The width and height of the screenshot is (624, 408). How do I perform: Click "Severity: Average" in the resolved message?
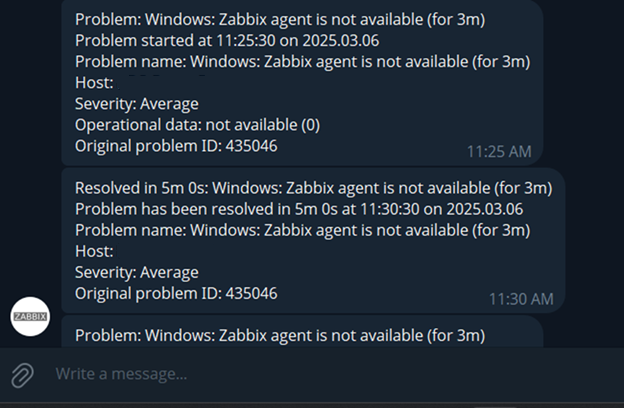coord(137,273)
